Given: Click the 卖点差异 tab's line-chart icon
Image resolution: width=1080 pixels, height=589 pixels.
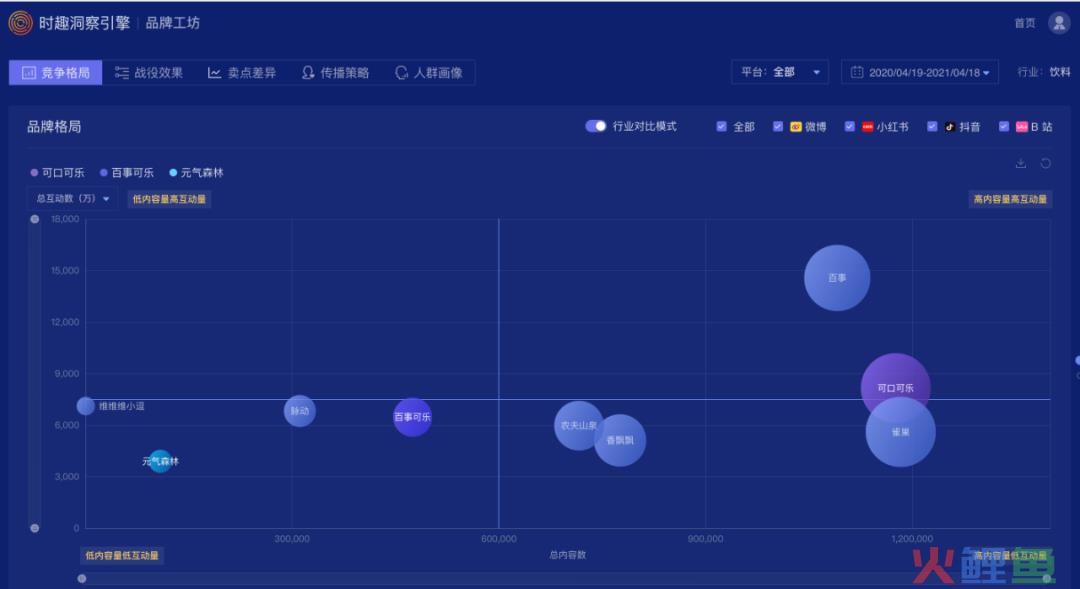Looking at the screenshot, I should tap(214, 72).
